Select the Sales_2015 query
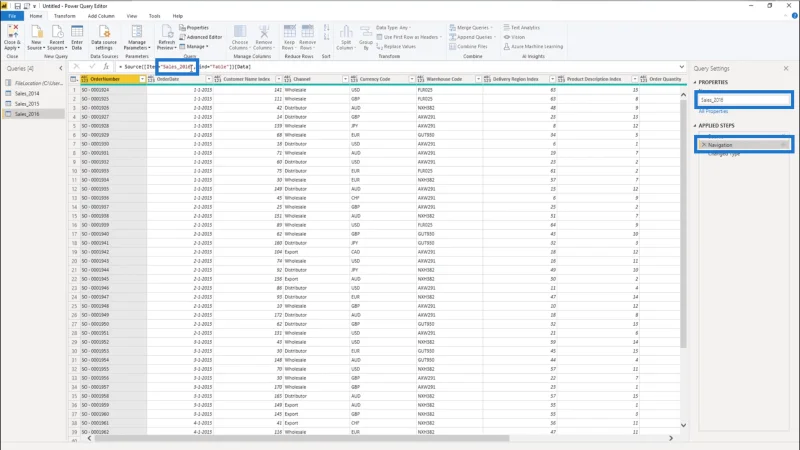Screen dimensions: 800x450 33,104
